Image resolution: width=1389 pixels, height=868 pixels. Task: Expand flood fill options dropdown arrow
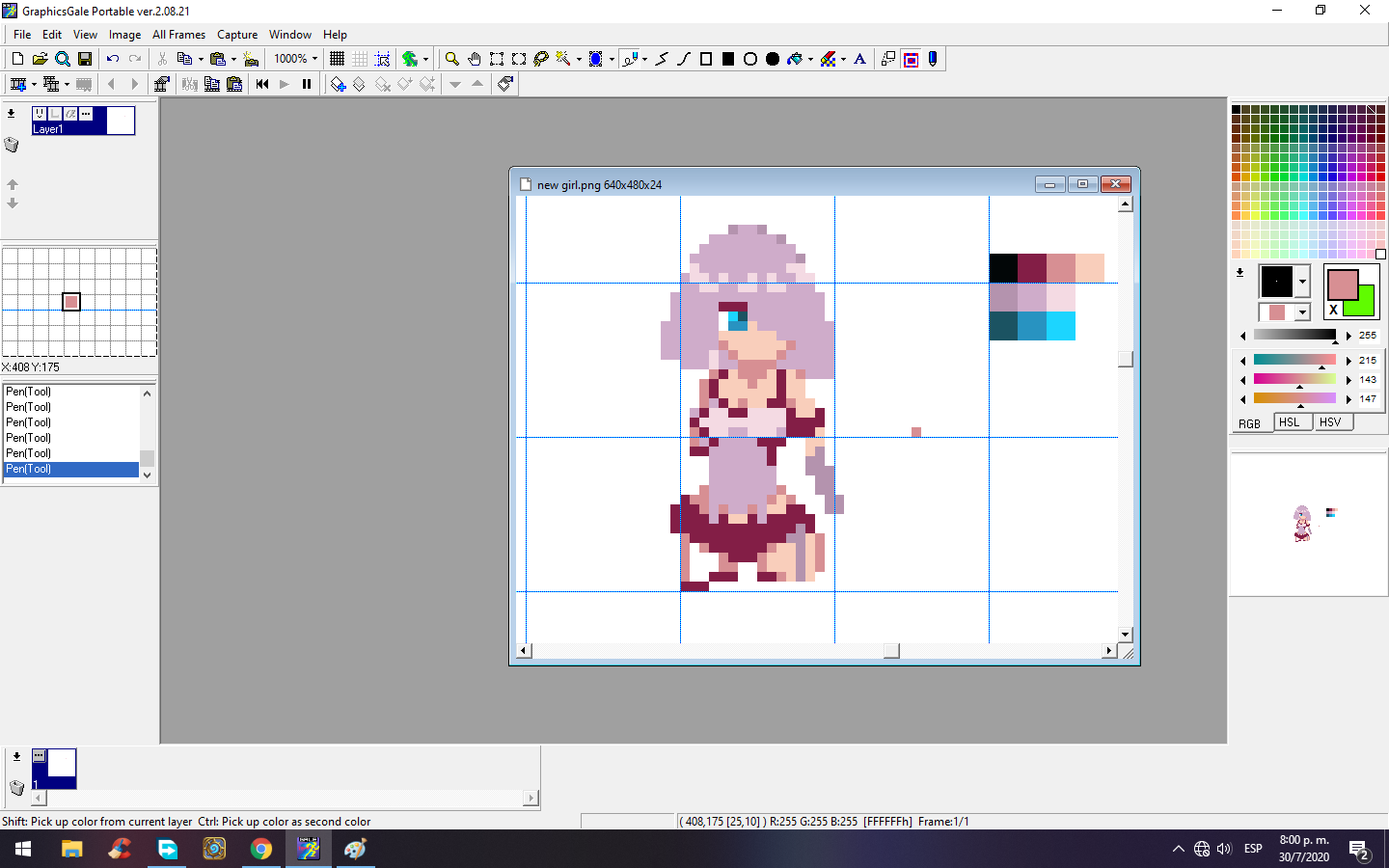[x=810, y=59]
